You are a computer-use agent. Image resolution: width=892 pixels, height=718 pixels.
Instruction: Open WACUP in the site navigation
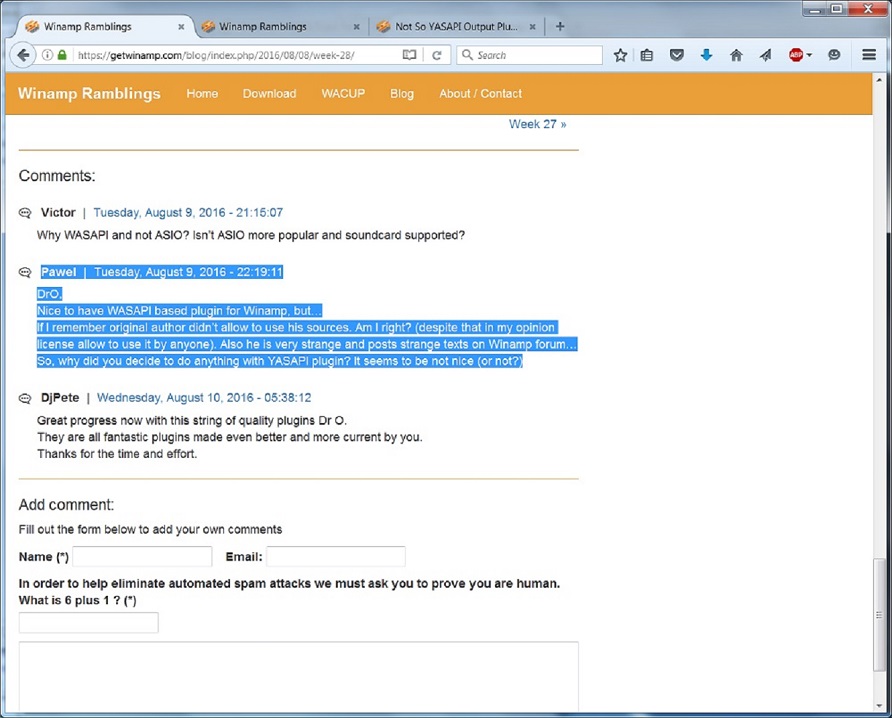(x=343, y=94)
